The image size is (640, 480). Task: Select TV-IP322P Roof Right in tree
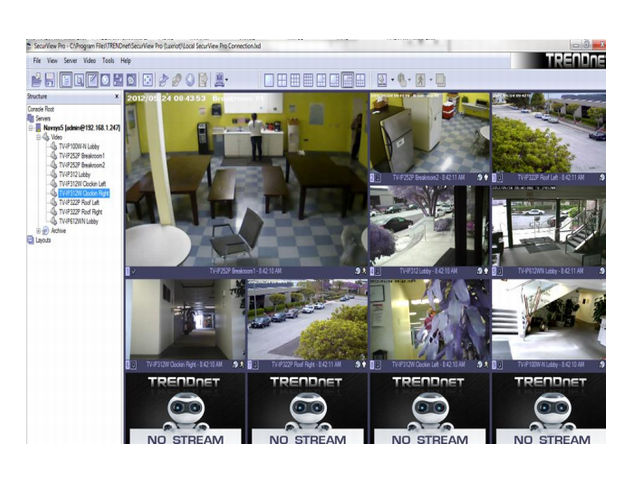pyautogui.click(x=80, y=212)
